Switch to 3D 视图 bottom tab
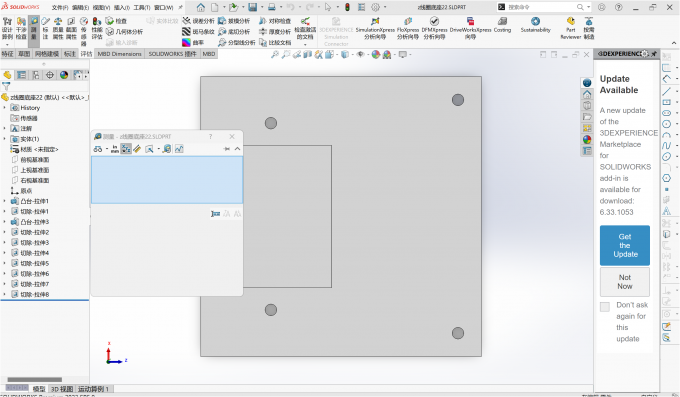The width and height of the screenshot is (680, 397). point(62,389)
